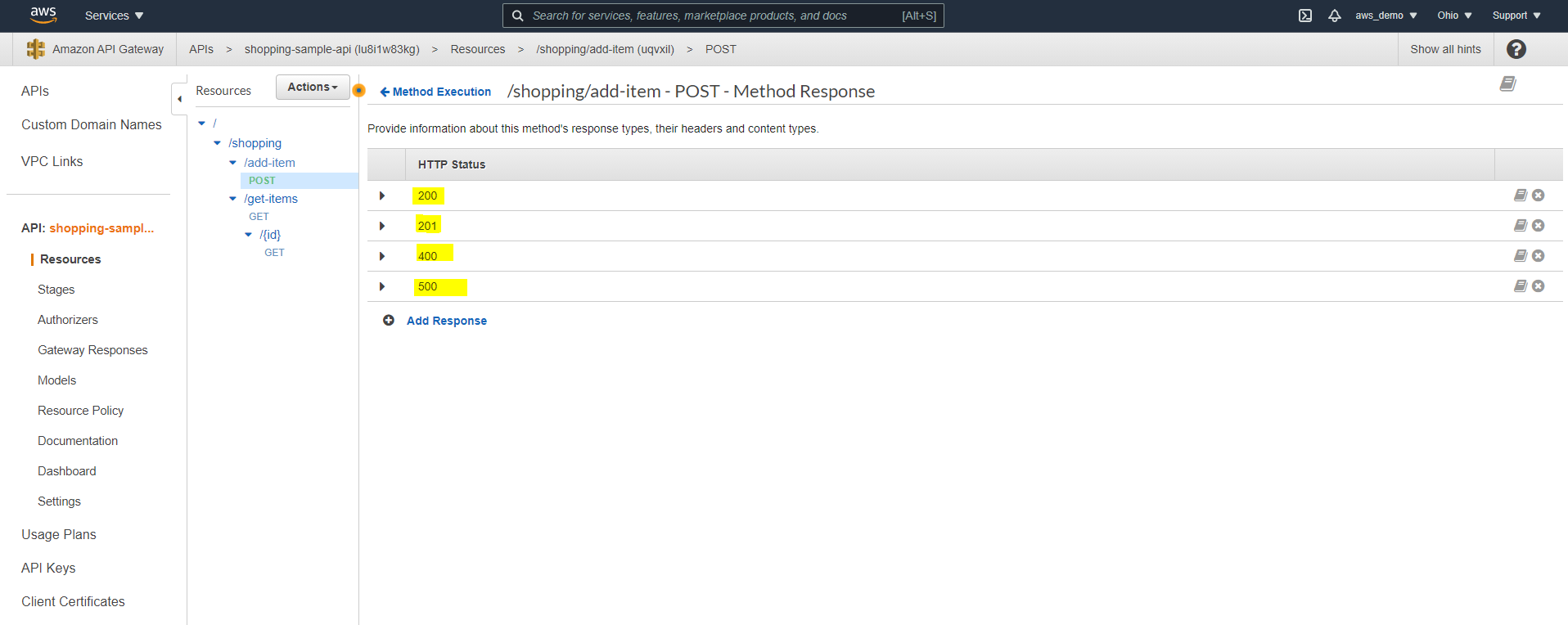The height and width of the screenshot is (625, 1568).
Task: Collapse the /add-item tree node
Action: click(232, 163)
